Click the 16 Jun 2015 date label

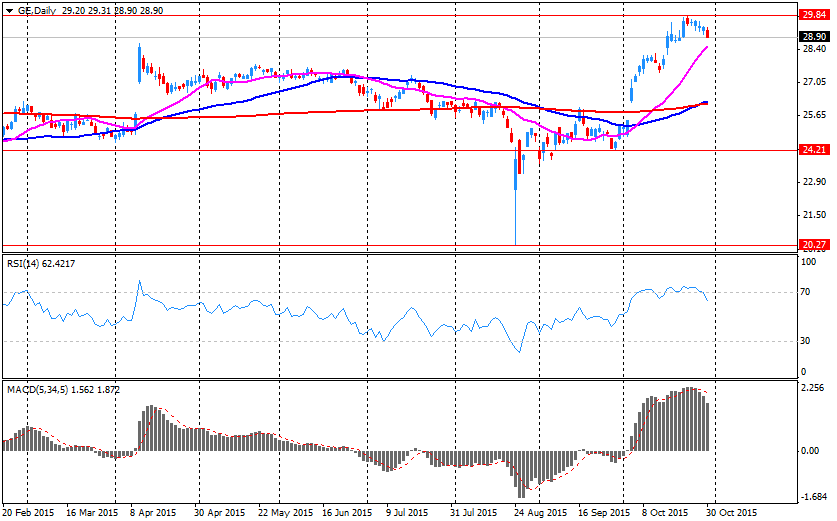347,512
